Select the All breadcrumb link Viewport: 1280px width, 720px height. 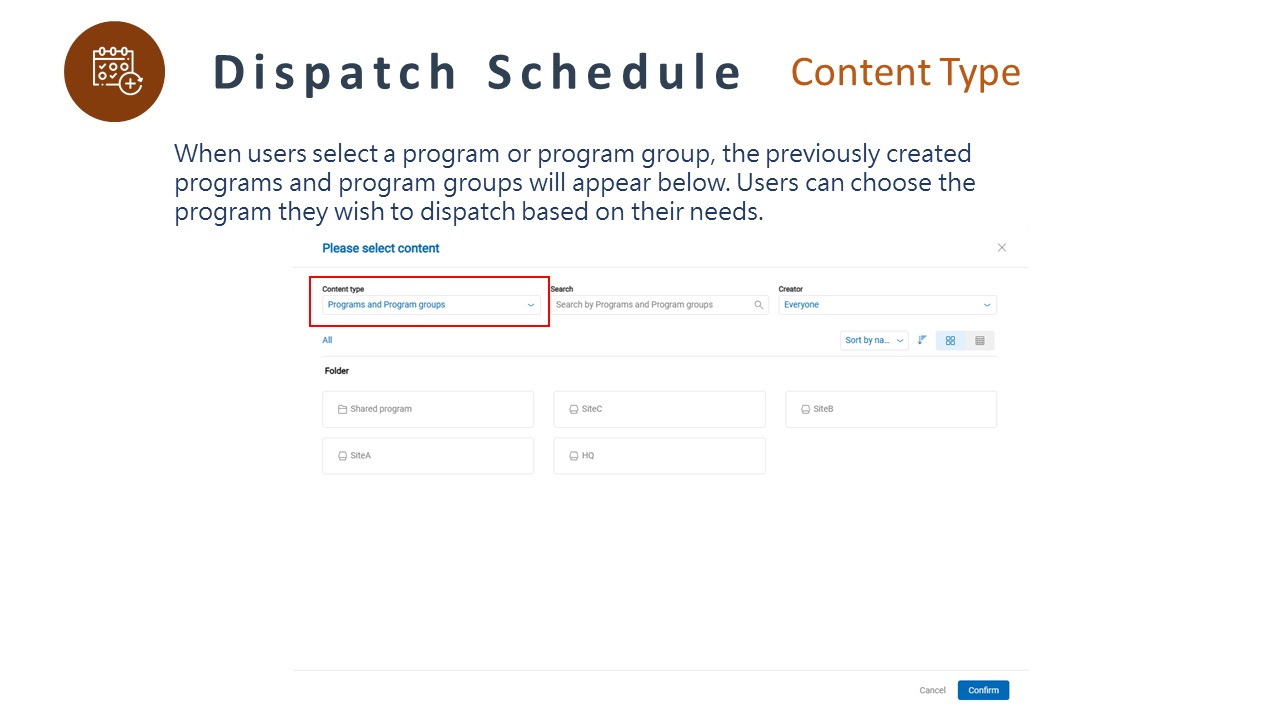click(x=327, y=340)
